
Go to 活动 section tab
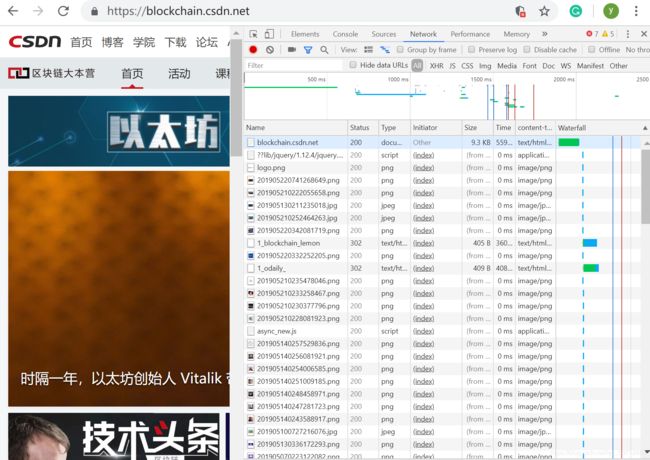(x=179, y=73)
